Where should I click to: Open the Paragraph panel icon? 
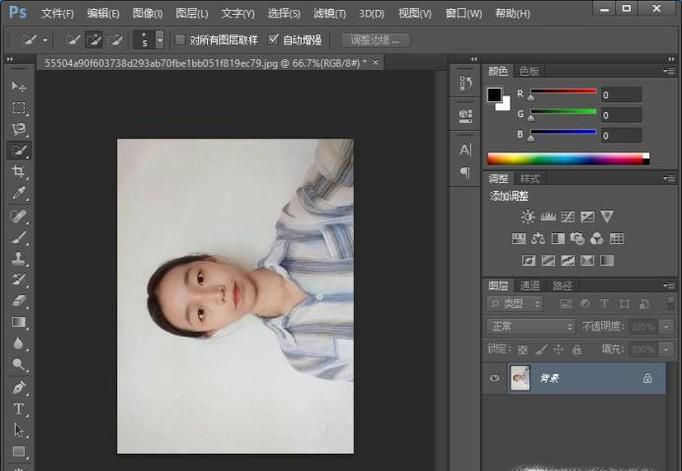(x=465, y=173)
